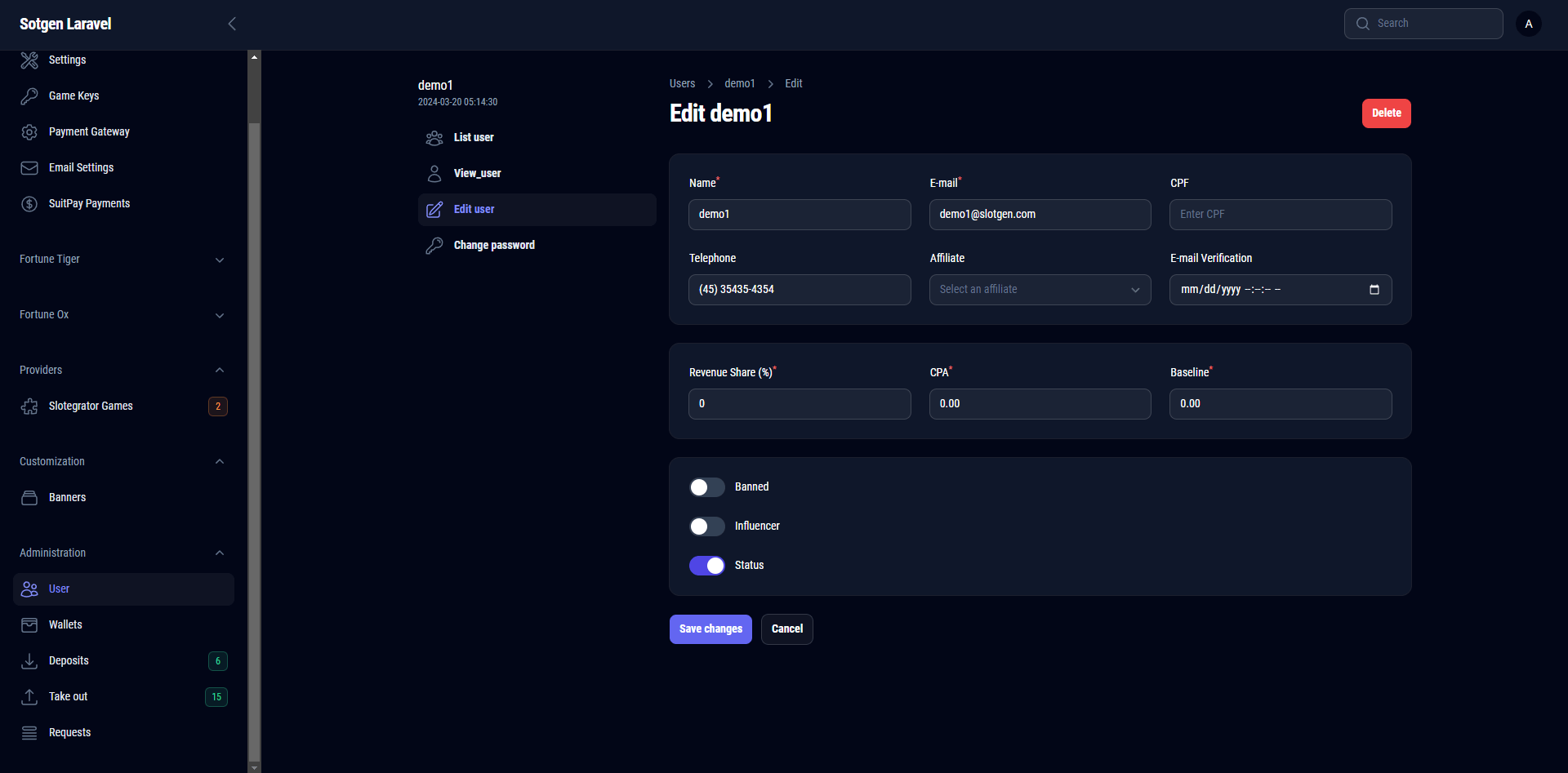The image size is (1568, 773).
Task: Click the Game Keys key icon
Action: point(29,96)
